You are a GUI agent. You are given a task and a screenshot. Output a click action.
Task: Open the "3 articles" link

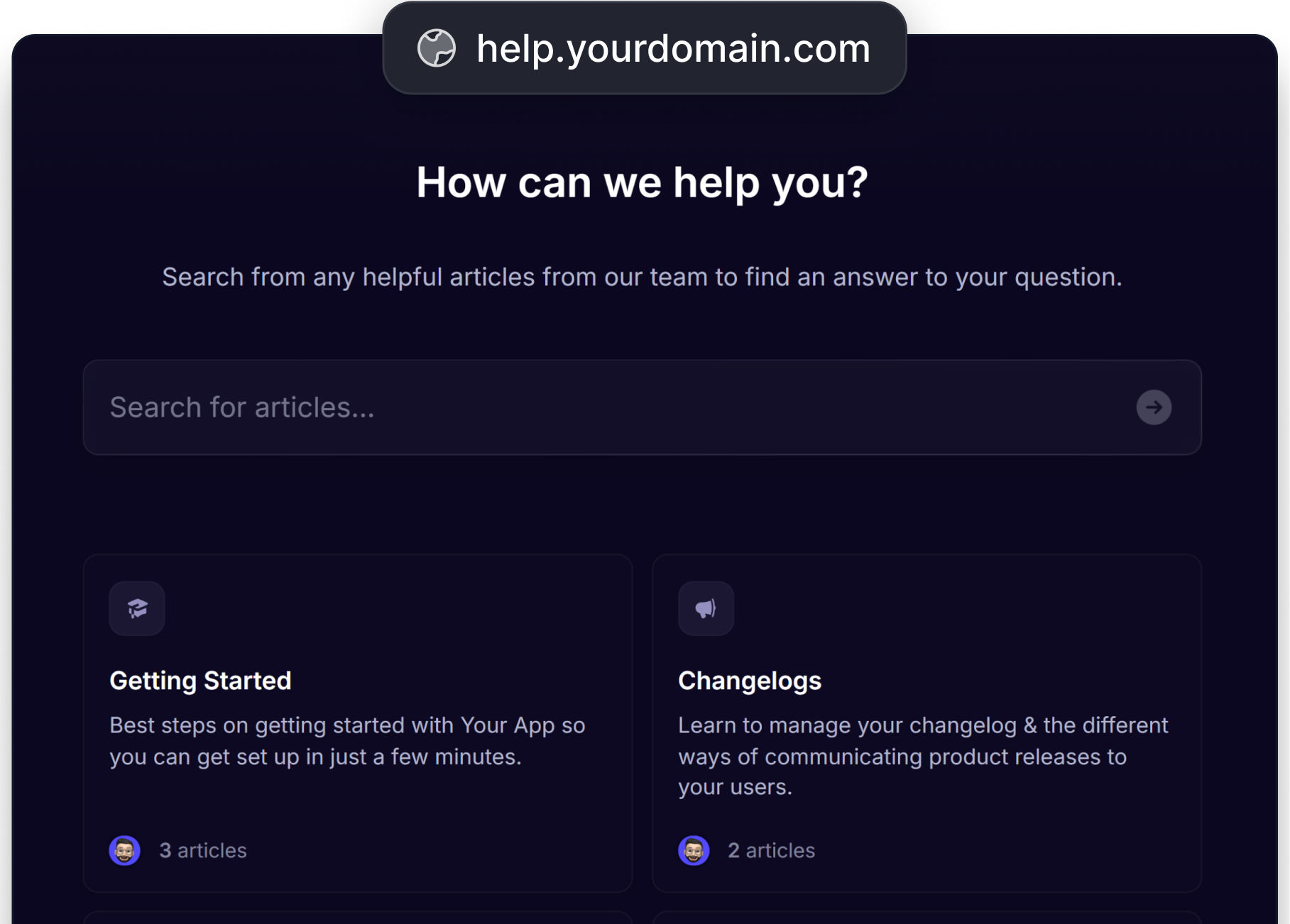click(203, 850)
